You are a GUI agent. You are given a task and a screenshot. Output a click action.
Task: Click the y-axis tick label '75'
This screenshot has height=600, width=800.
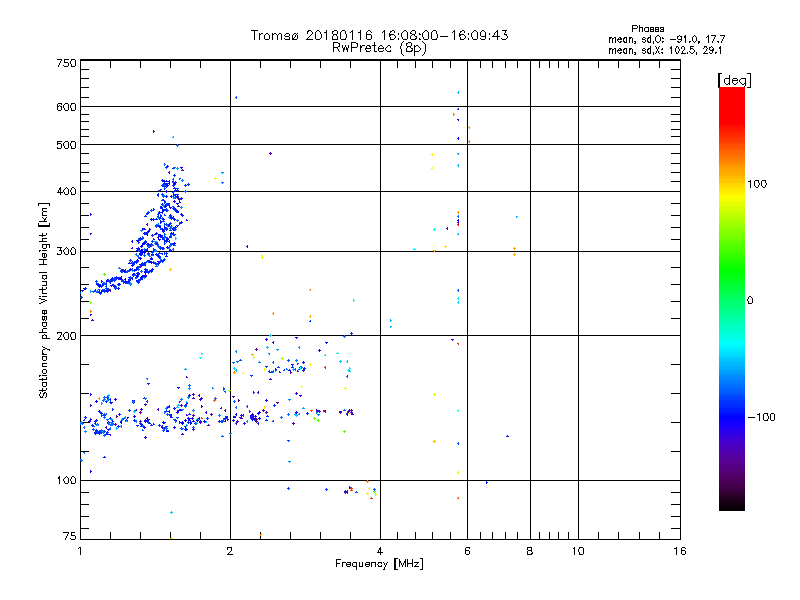click(x=70, y=536)
